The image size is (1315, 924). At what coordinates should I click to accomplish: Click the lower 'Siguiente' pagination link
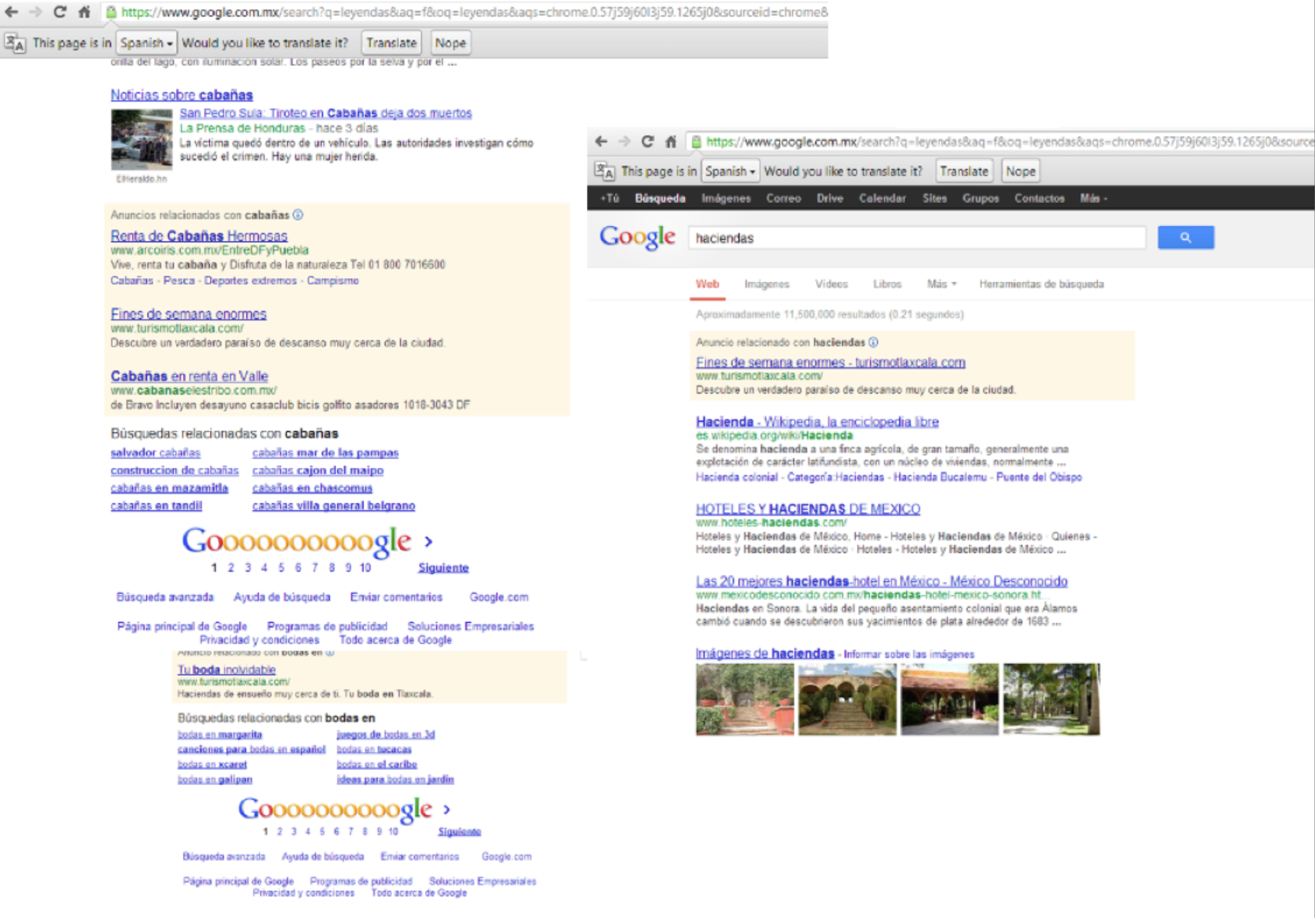(x=459, y=832)
